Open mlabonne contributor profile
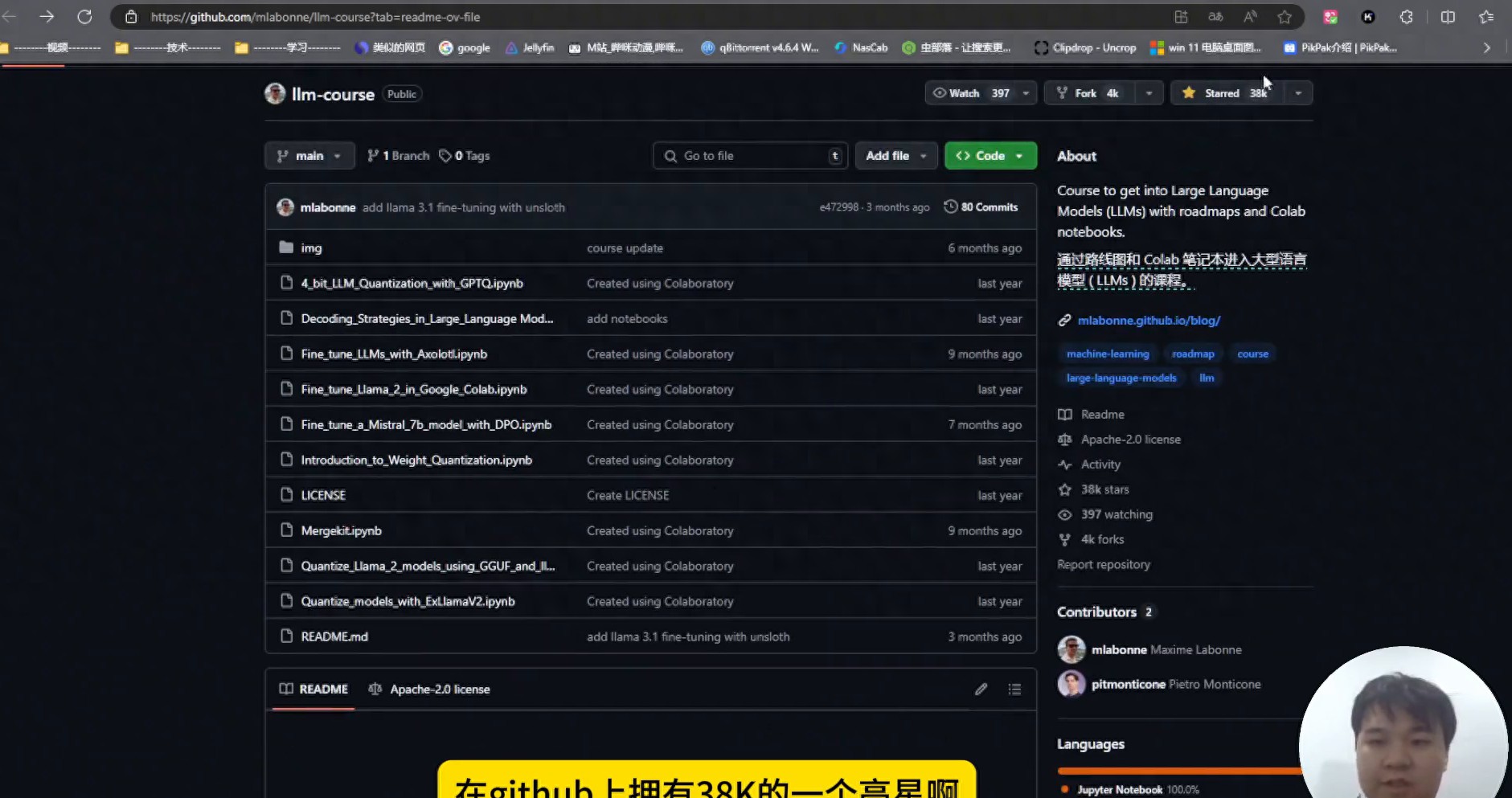 (1118, 650)
